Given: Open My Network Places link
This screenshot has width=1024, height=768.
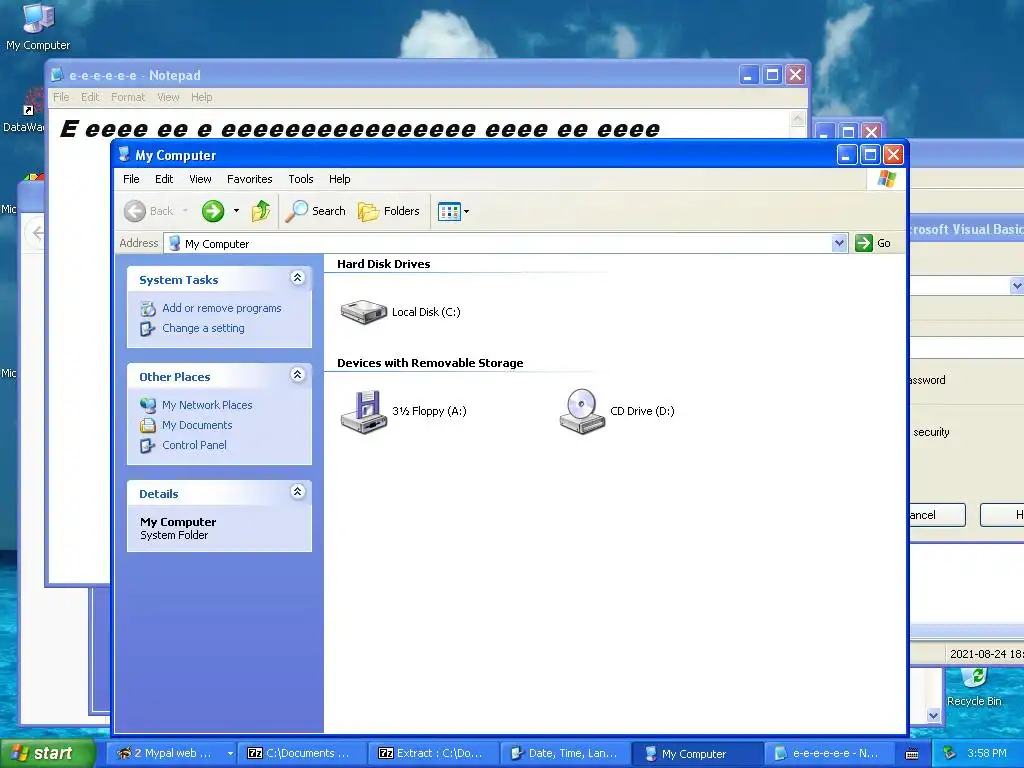Looking at the screenshot, I should click(x=207, y=405).
